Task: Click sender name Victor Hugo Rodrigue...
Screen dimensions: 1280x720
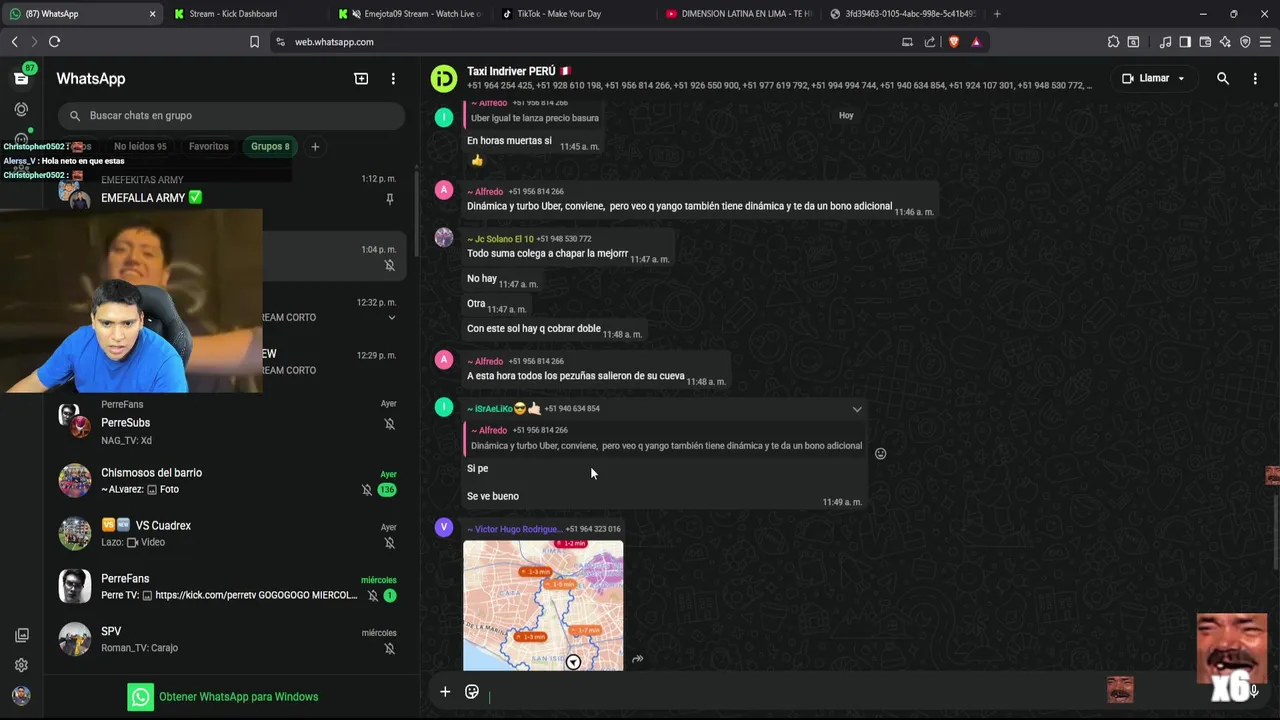Action: tap(514, 529)
